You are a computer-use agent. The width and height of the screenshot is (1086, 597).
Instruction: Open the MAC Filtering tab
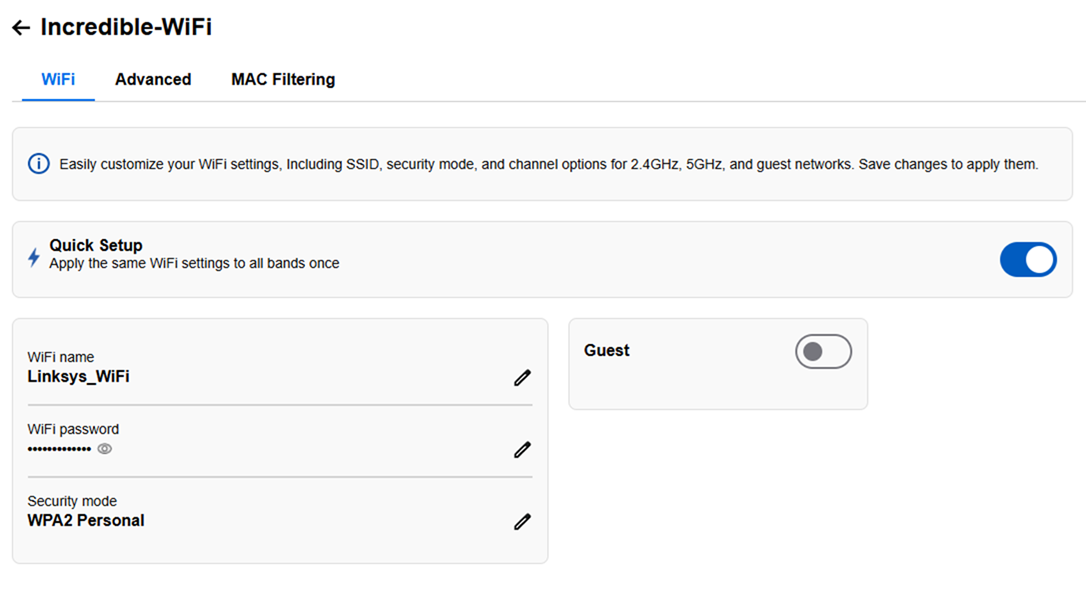click(283, 79)
